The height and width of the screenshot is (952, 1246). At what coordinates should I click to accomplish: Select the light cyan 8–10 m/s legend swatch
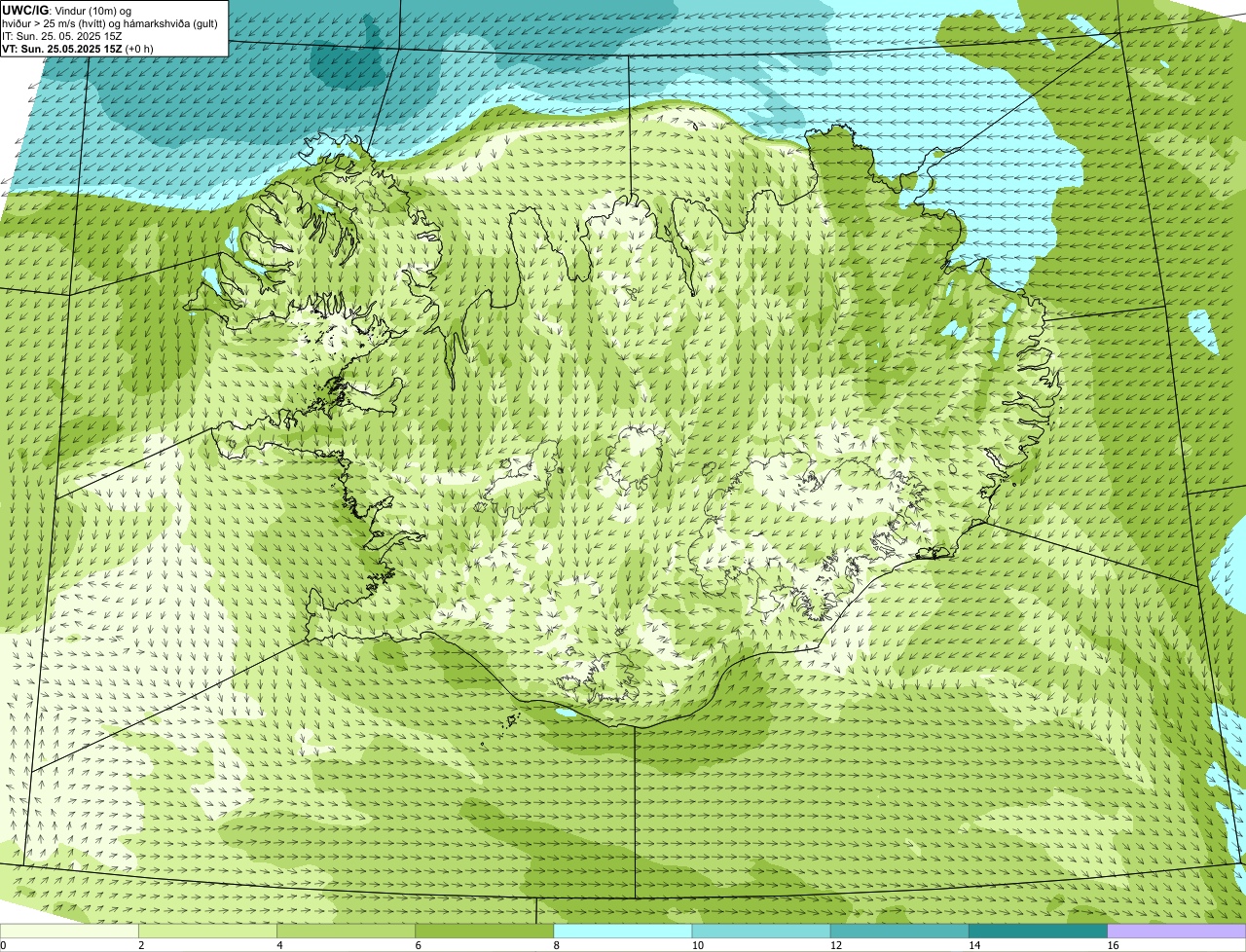click(x=623, y=931)
